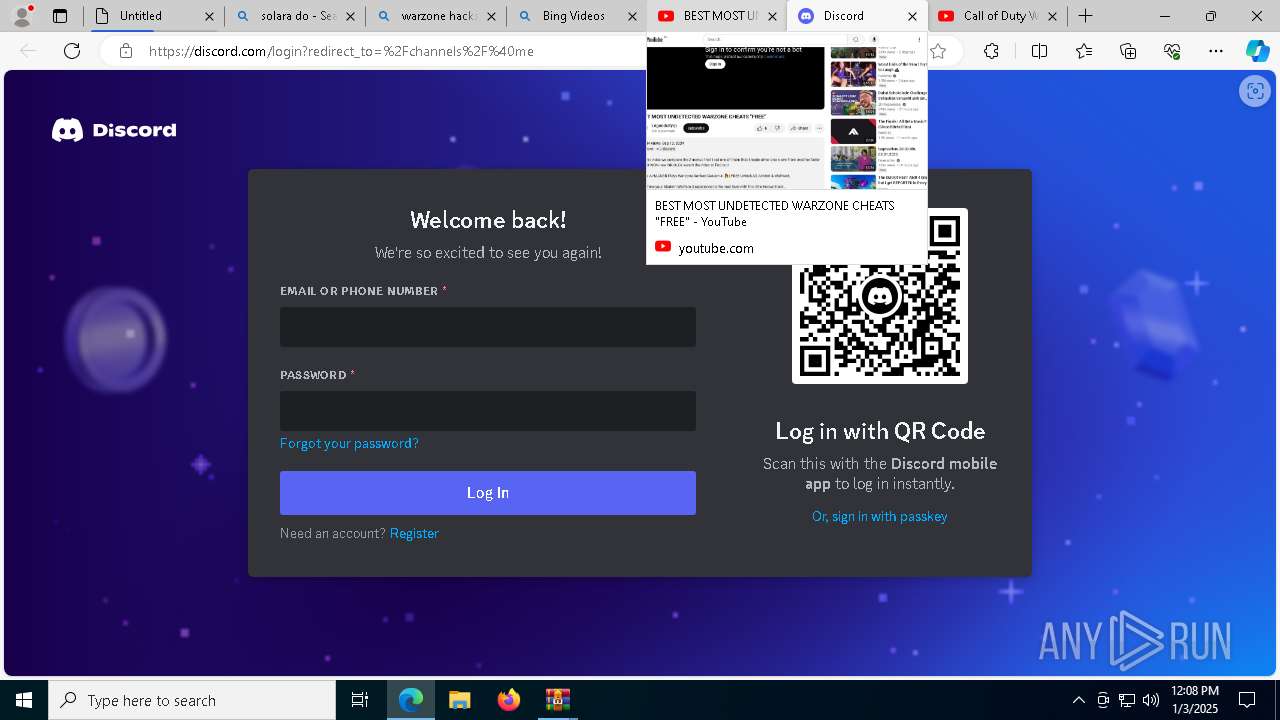Screen dimensions: 1280x720
Task: Open Collections panel
Action: click(1128, 51)
